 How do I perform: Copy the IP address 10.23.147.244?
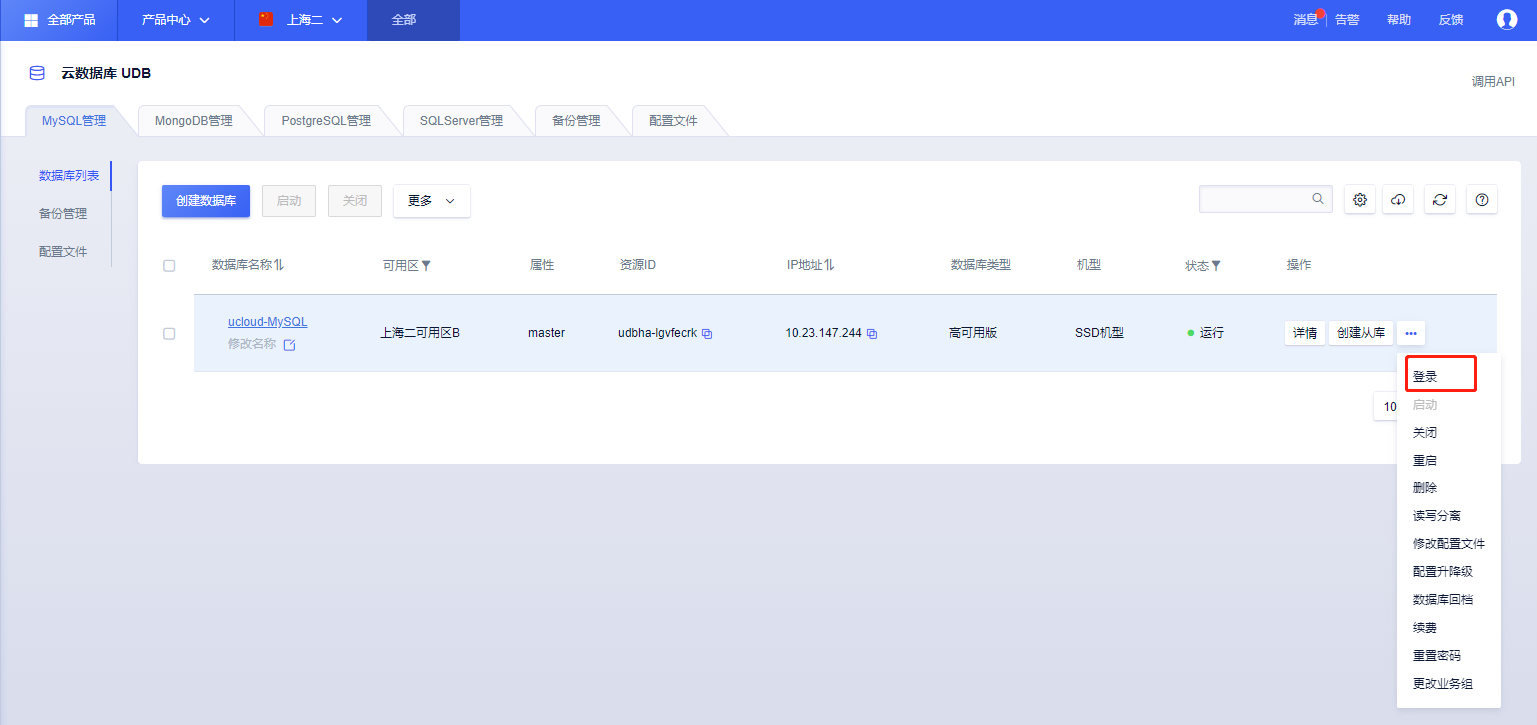coord(872,333)
